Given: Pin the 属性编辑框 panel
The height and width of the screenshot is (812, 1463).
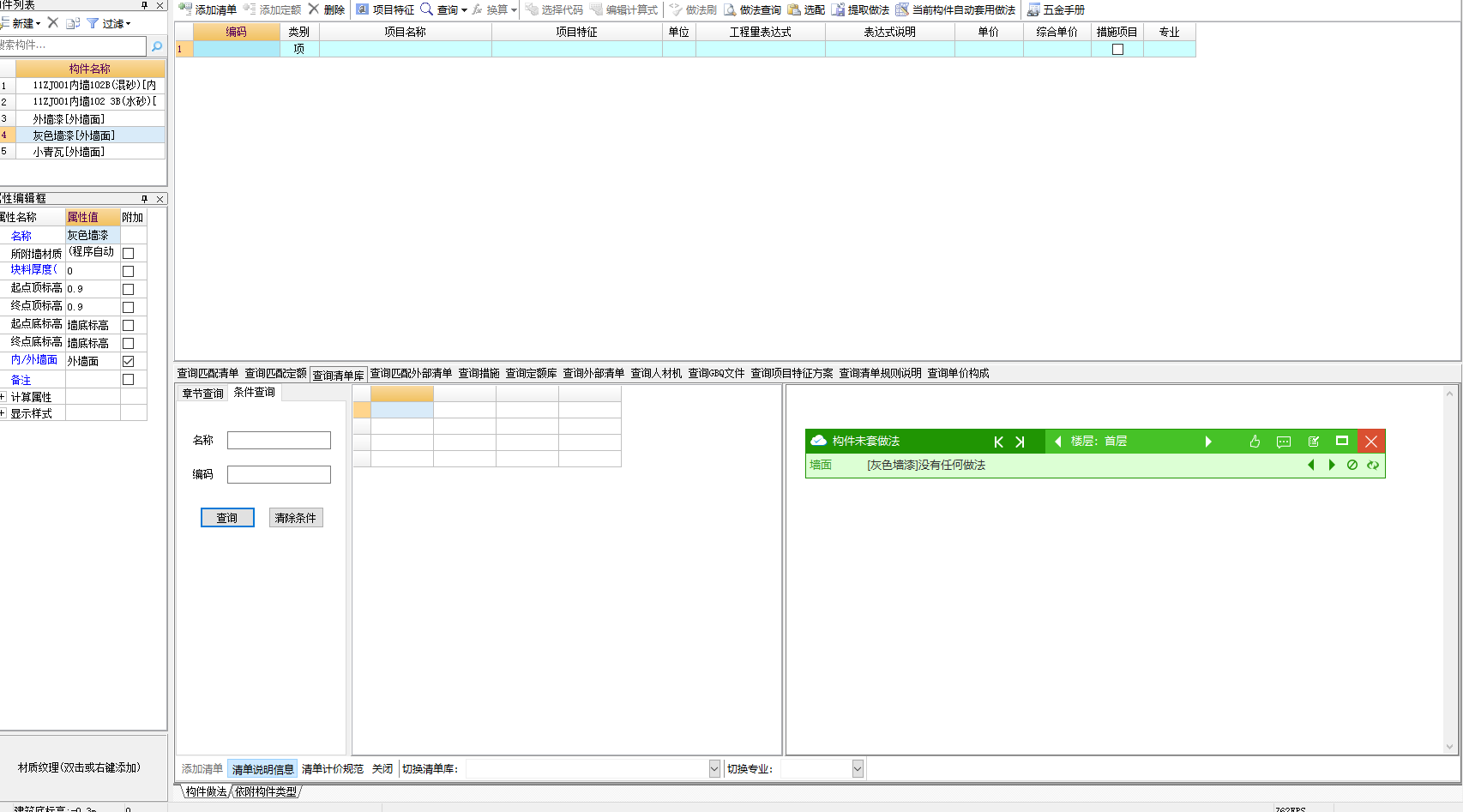Looking at the screenshot, I should point(144,198).
